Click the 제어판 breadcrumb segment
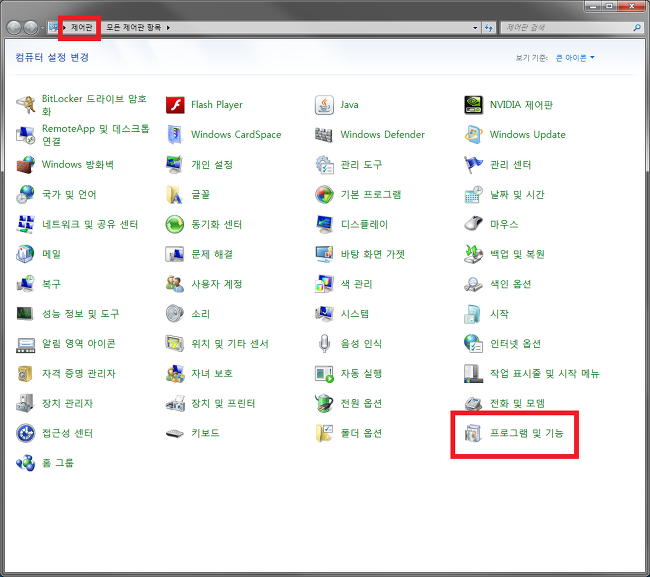650x577 pixels. pos(81,27)
